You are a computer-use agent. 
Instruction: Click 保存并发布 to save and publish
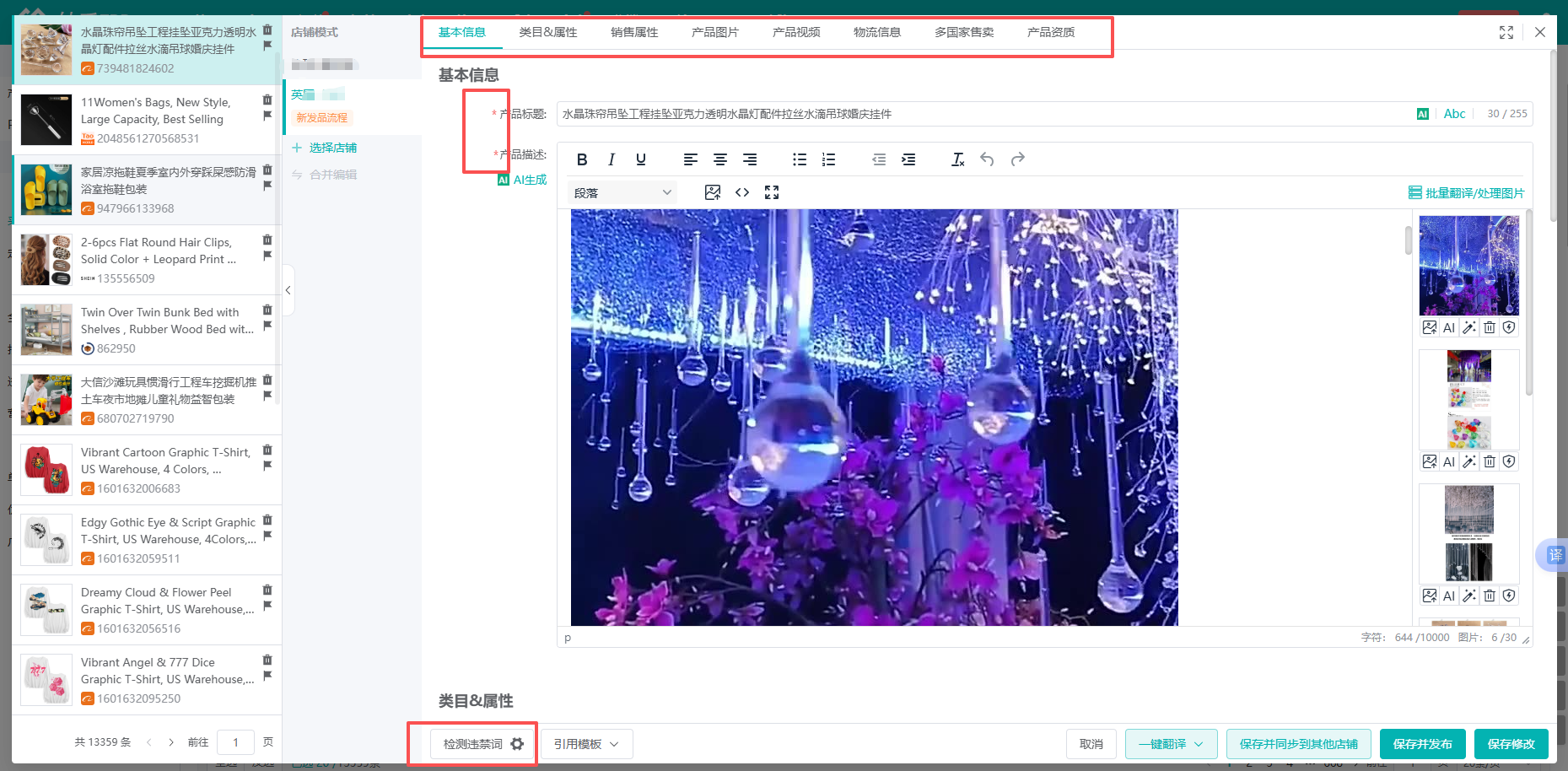[1422, 744]
